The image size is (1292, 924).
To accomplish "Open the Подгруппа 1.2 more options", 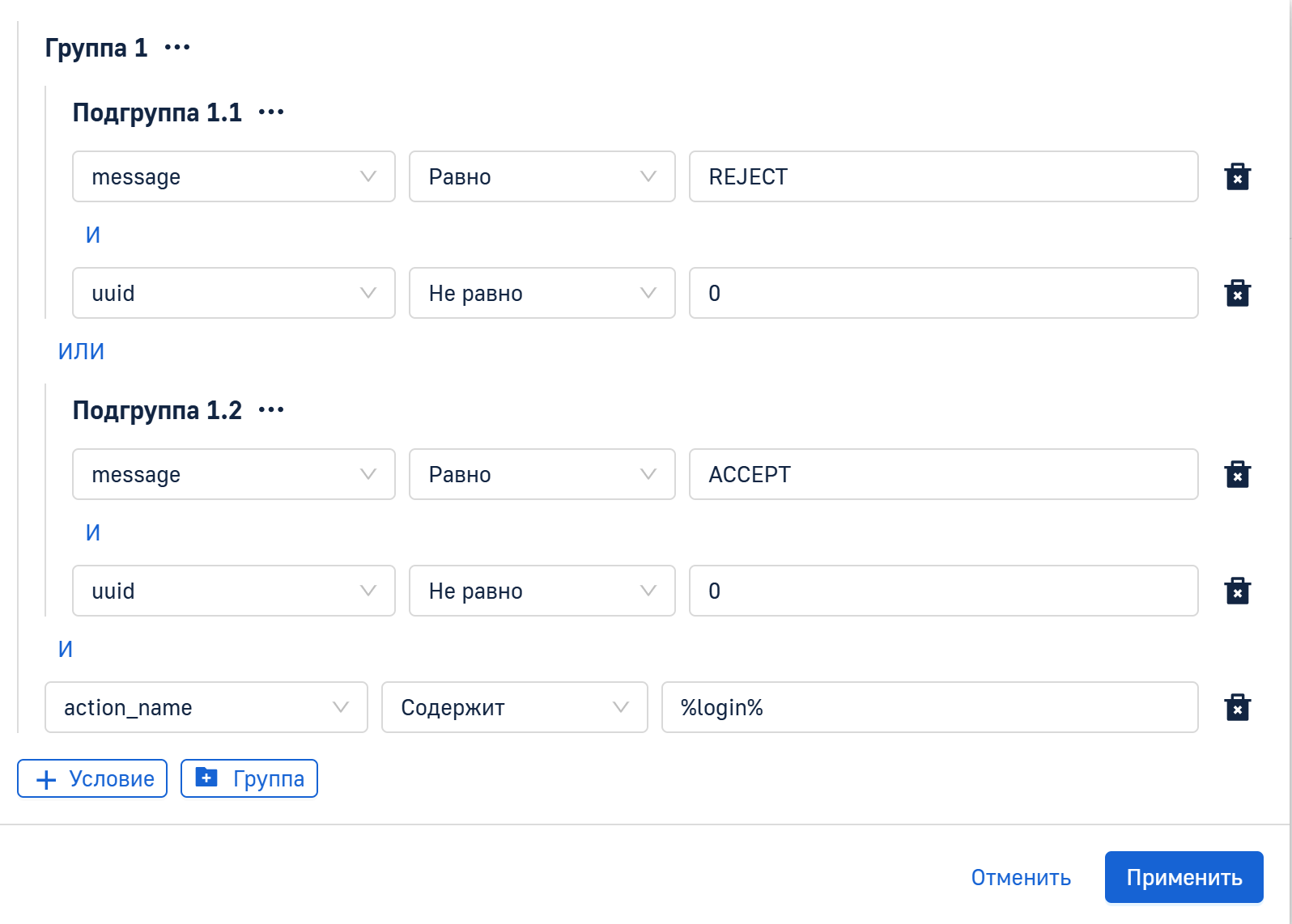I will (271, 410).
